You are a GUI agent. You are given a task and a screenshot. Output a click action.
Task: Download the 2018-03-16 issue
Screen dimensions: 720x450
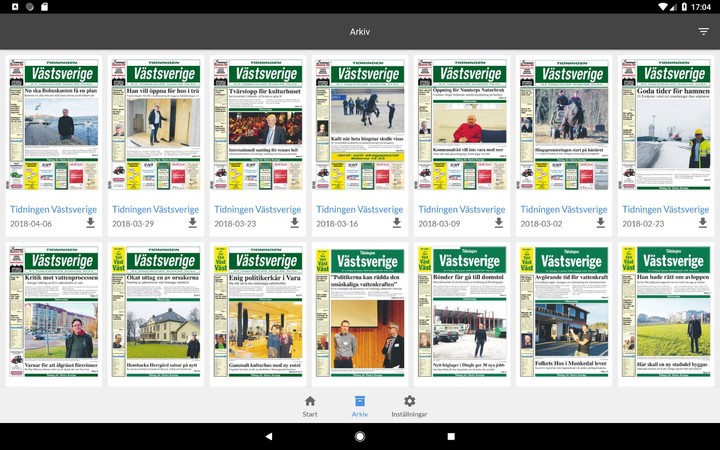pyautogui.click(x=397, y=223)
